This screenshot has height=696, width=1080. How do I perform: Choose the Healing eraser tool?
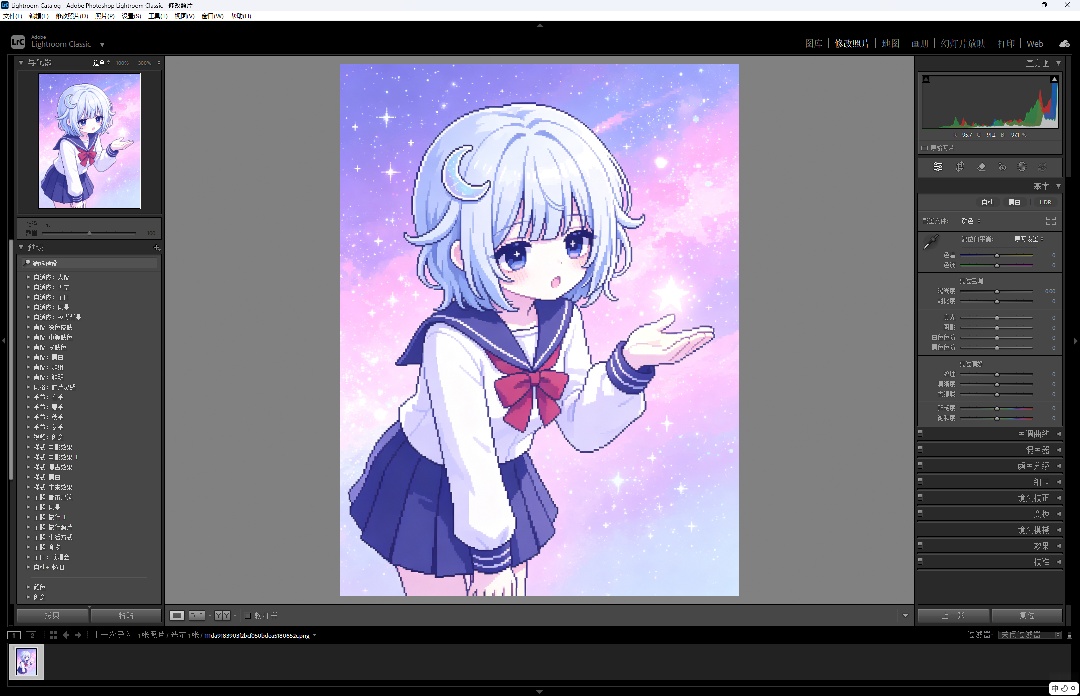982,167
